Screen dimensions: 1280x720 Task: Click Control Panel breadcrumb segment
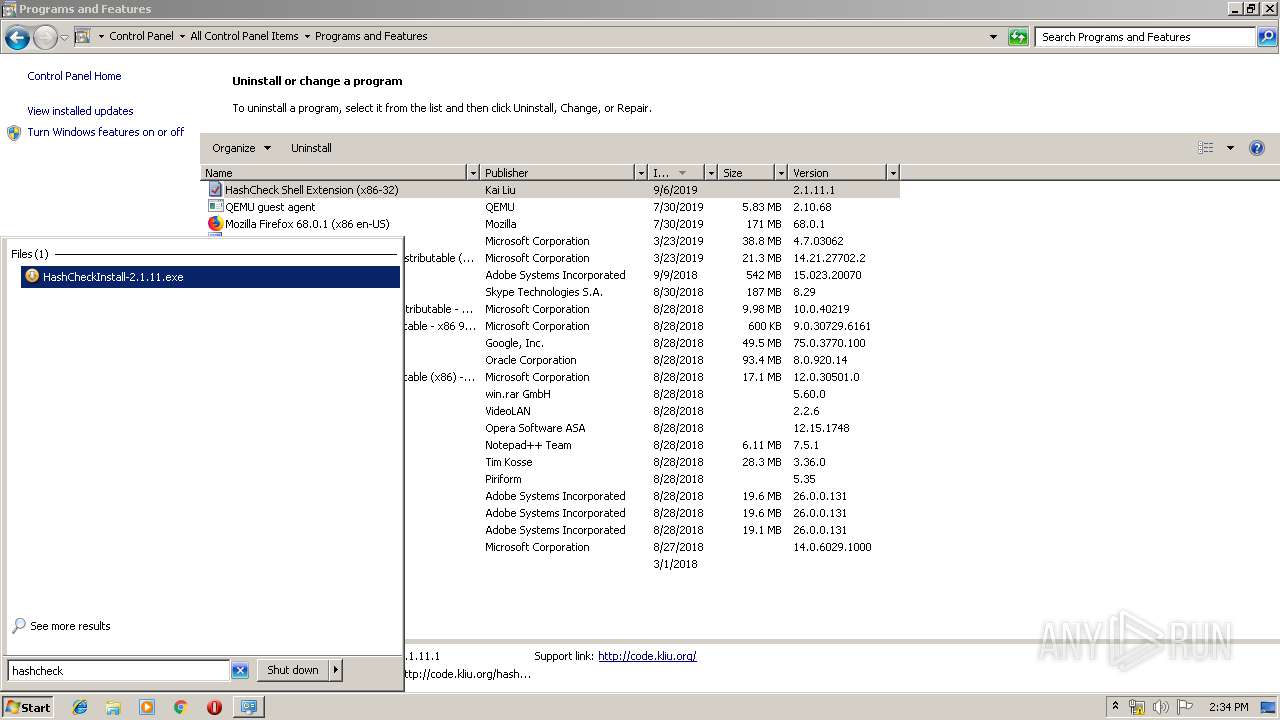pyautogui.click(x=141, y=36)
